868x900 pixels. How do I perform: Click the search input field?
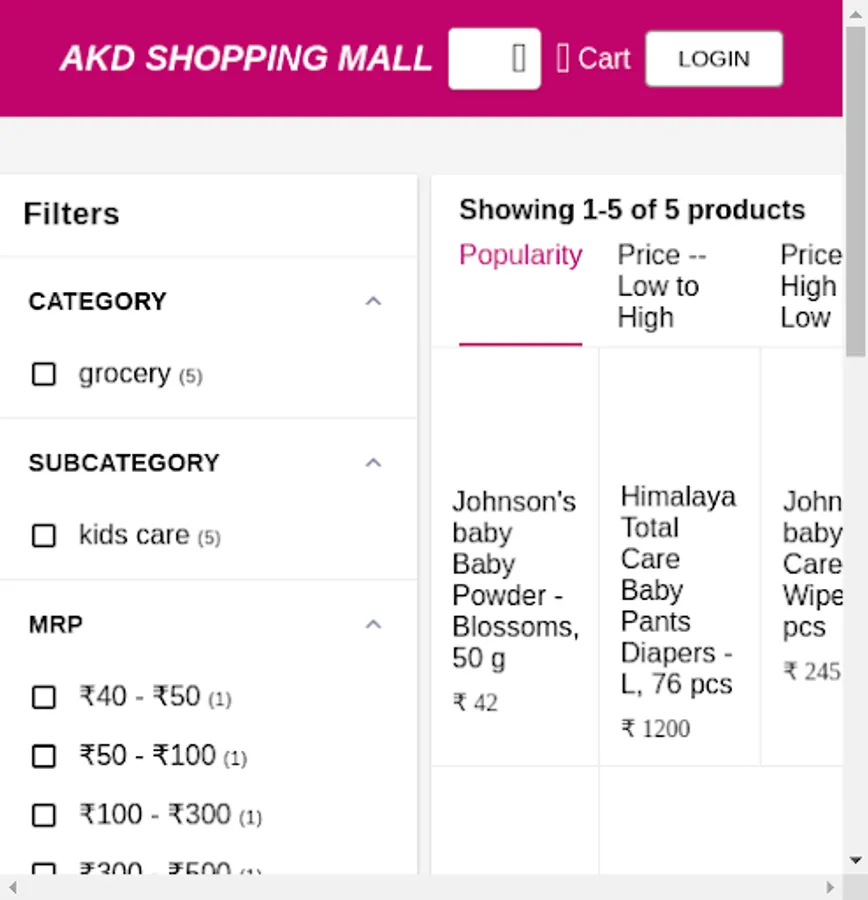pyautogui.click(x=480, y=59)
